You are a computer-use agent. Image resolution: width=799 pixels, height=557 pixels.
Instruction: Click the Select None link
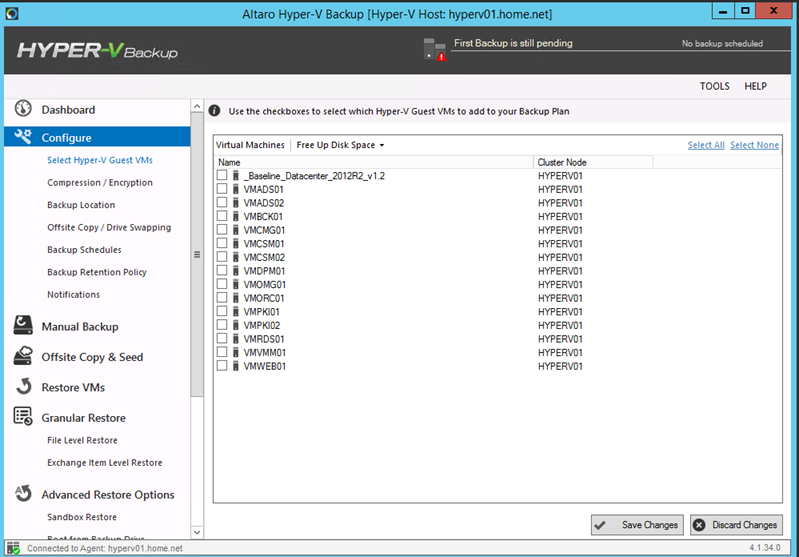tap(754, 145)
